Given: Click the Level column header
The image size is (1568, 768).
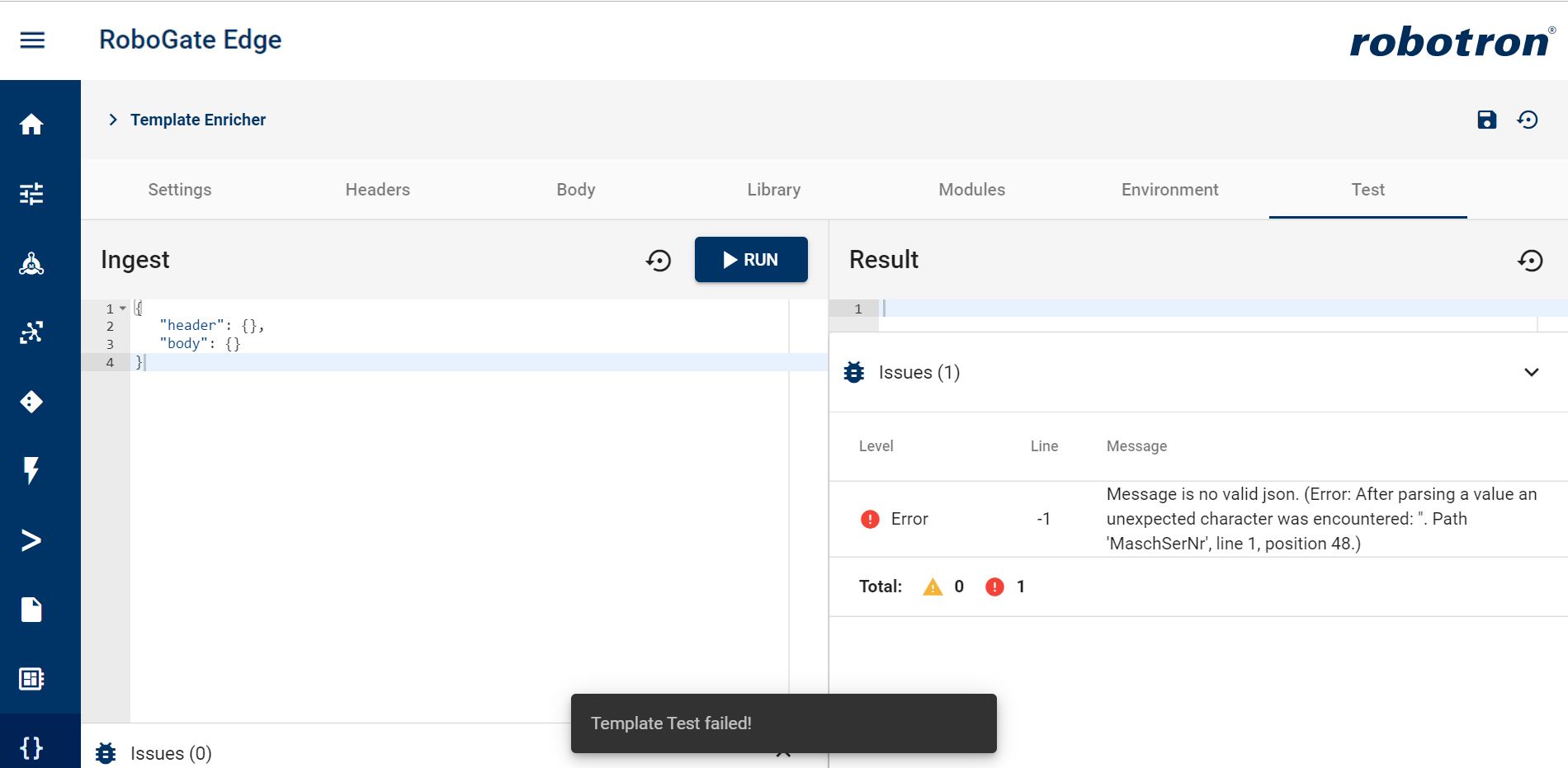Looking at the screenshot, I should pyautogui.click(x=876, y=446).
